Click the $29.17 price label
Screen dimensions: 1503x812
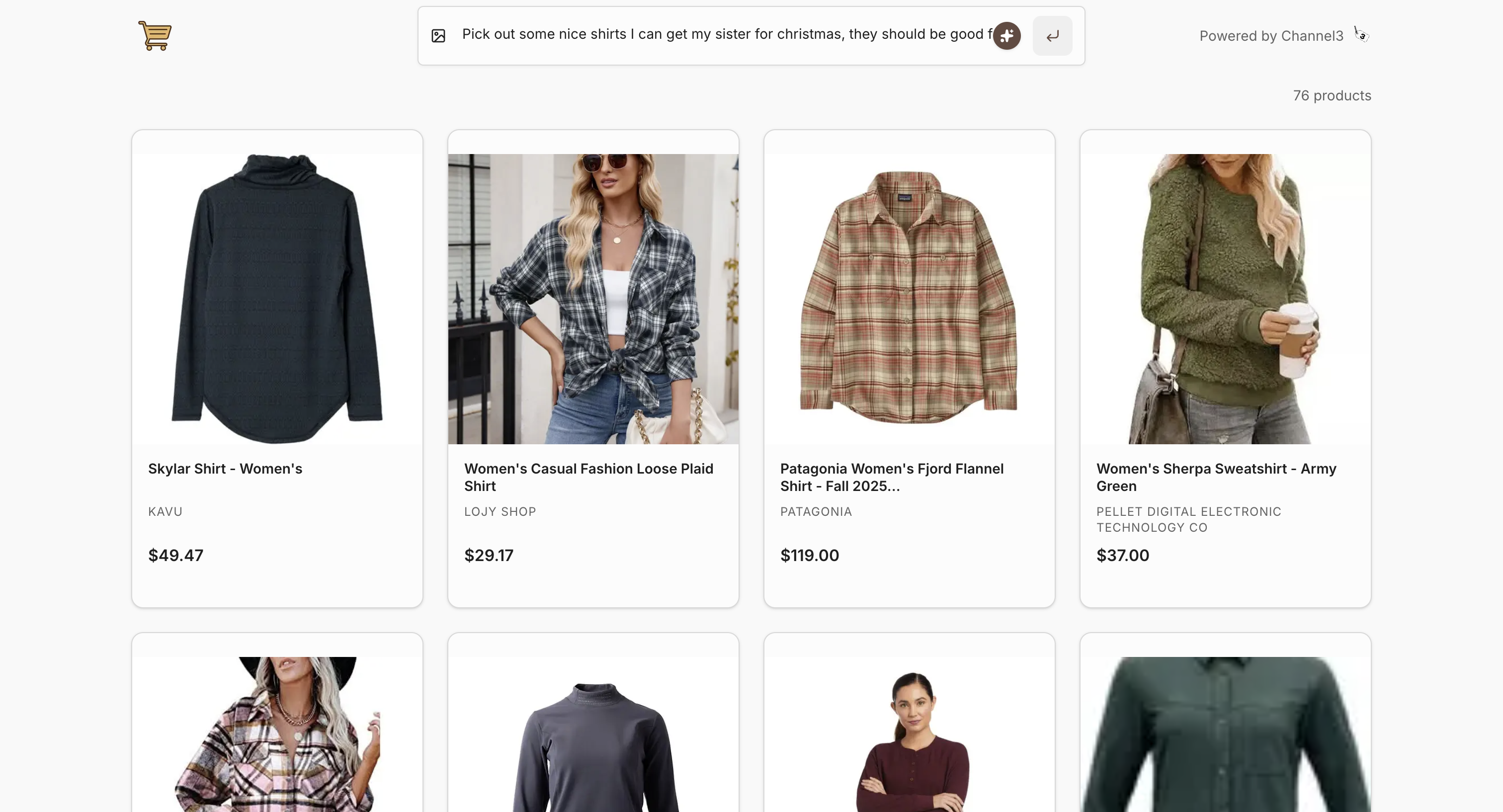click(x=489, y=555)
